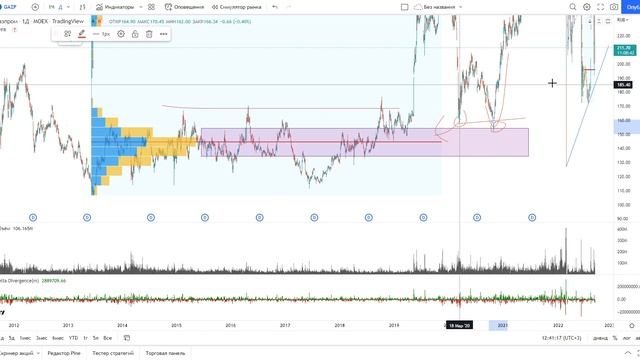Open the Индикаторы indicators dialog
Screen dimensions: 640x360
(x=115, y=7)
